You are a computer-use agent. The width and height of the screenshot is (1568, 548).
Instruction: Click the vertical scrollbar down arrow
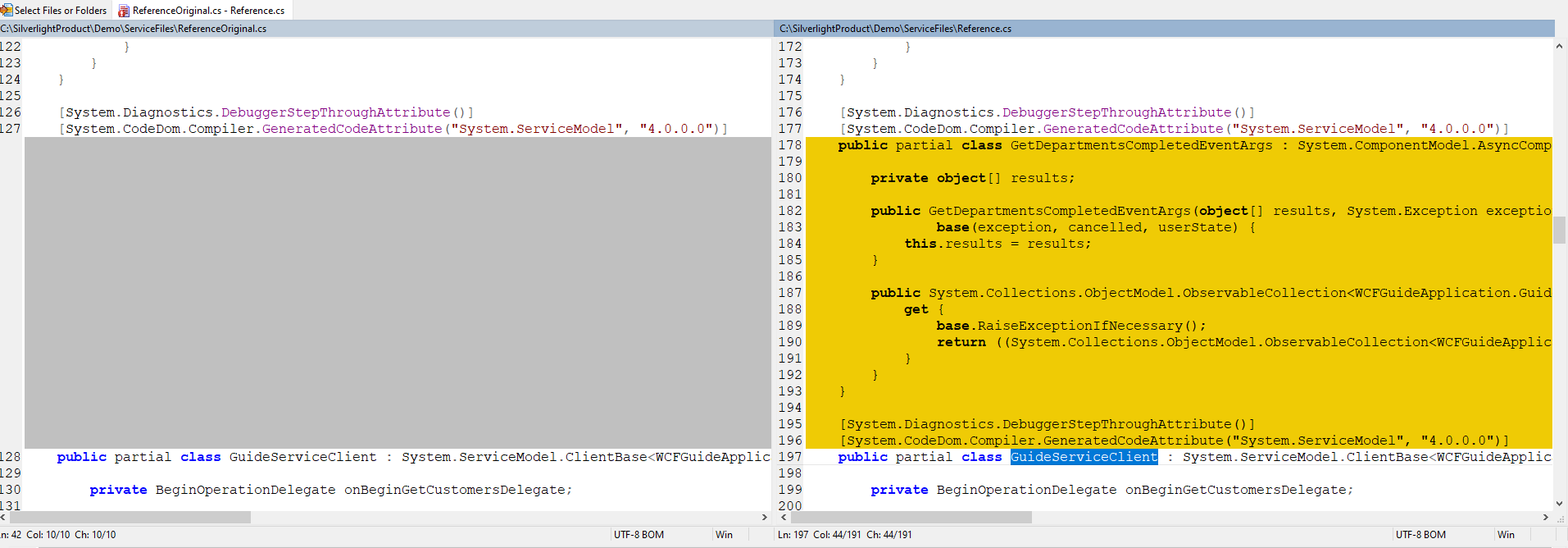click(x=1559, y=504)
